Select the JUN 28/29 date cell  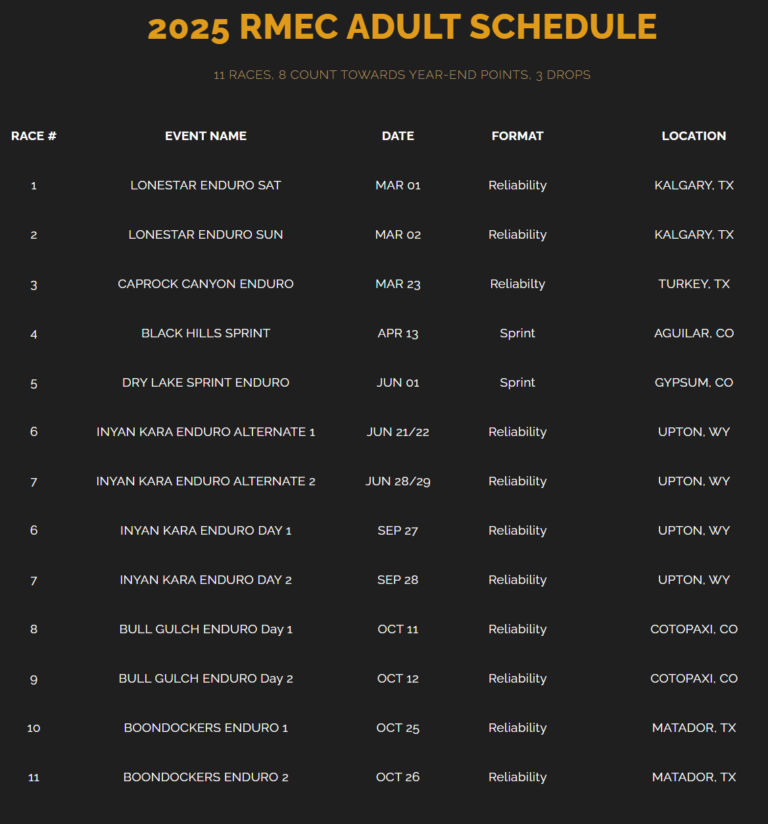[x=398, y=481]
